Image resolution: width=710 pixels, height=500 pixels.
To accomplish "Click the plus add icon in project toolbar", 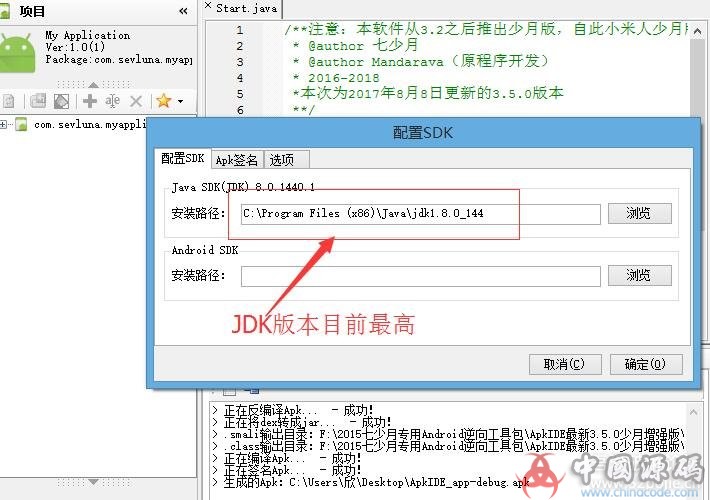I will 90,101.
